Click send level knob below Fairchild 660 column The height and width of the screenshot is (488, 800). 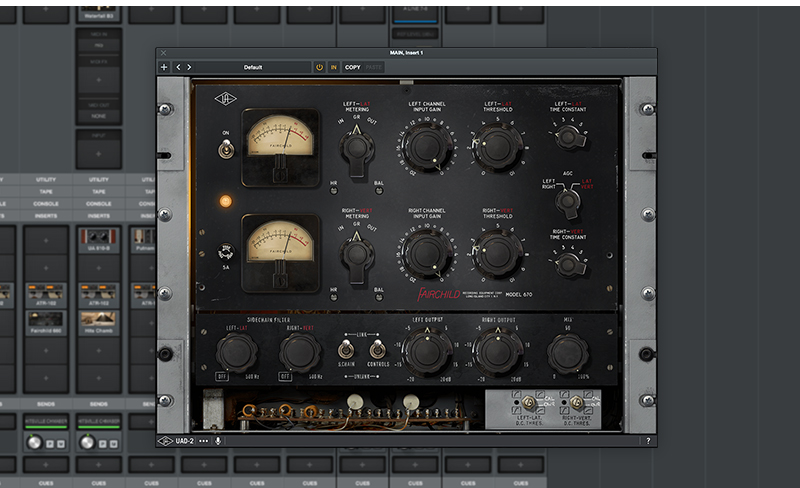[34, 442]
